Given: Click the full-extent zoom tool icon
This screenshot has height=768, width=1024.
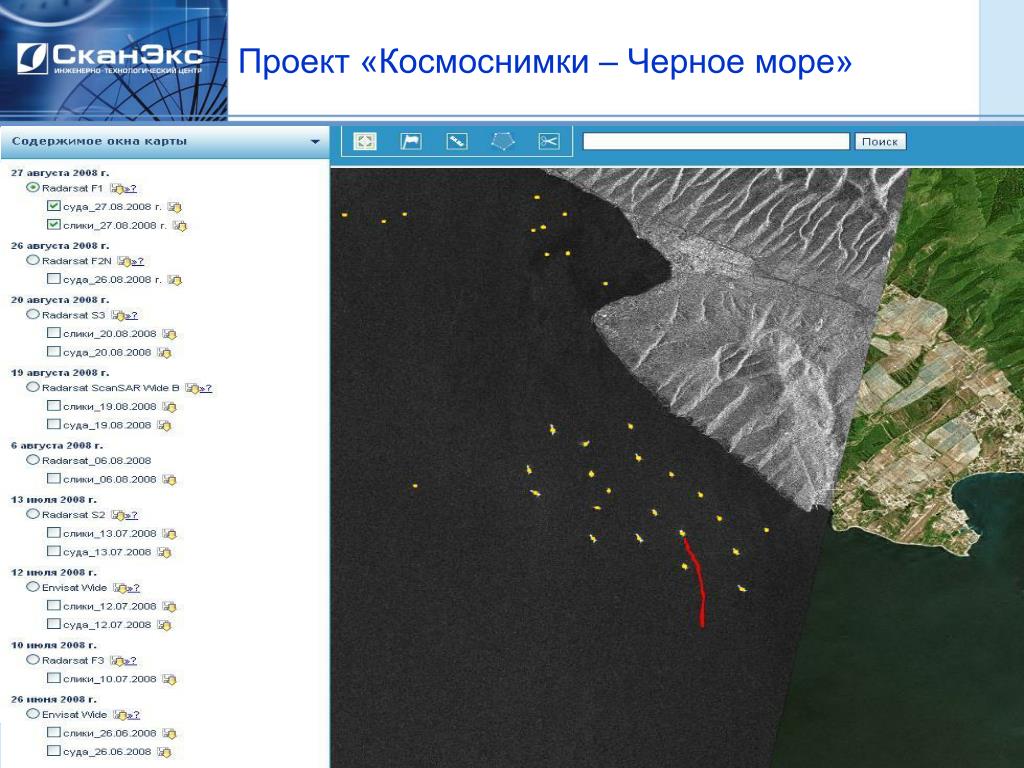Looking at the screenshot, I should click(x=366, y=142).
